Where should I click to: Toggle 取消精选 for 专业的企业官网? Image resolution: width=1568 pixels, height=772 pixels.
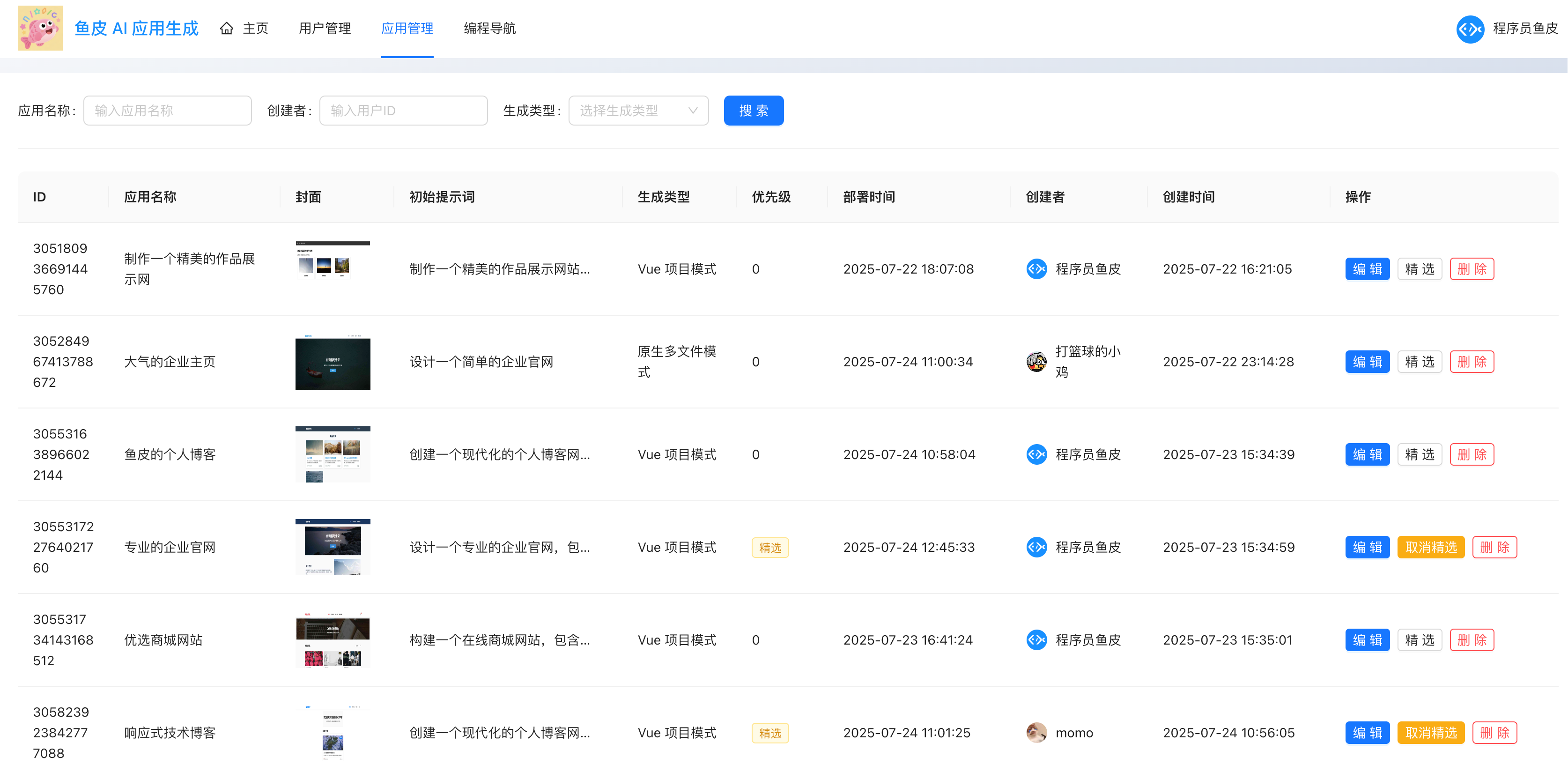pyautogui.click(x=1430, y=547)
